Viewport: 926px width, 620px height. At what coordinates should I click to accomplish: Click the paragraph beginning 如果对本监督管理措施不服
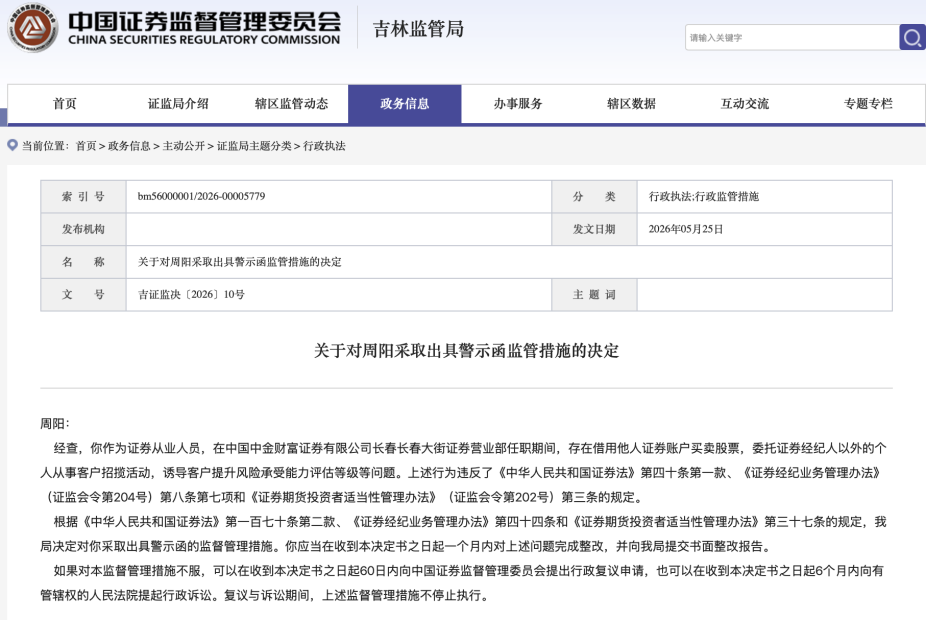pos(464,583)
